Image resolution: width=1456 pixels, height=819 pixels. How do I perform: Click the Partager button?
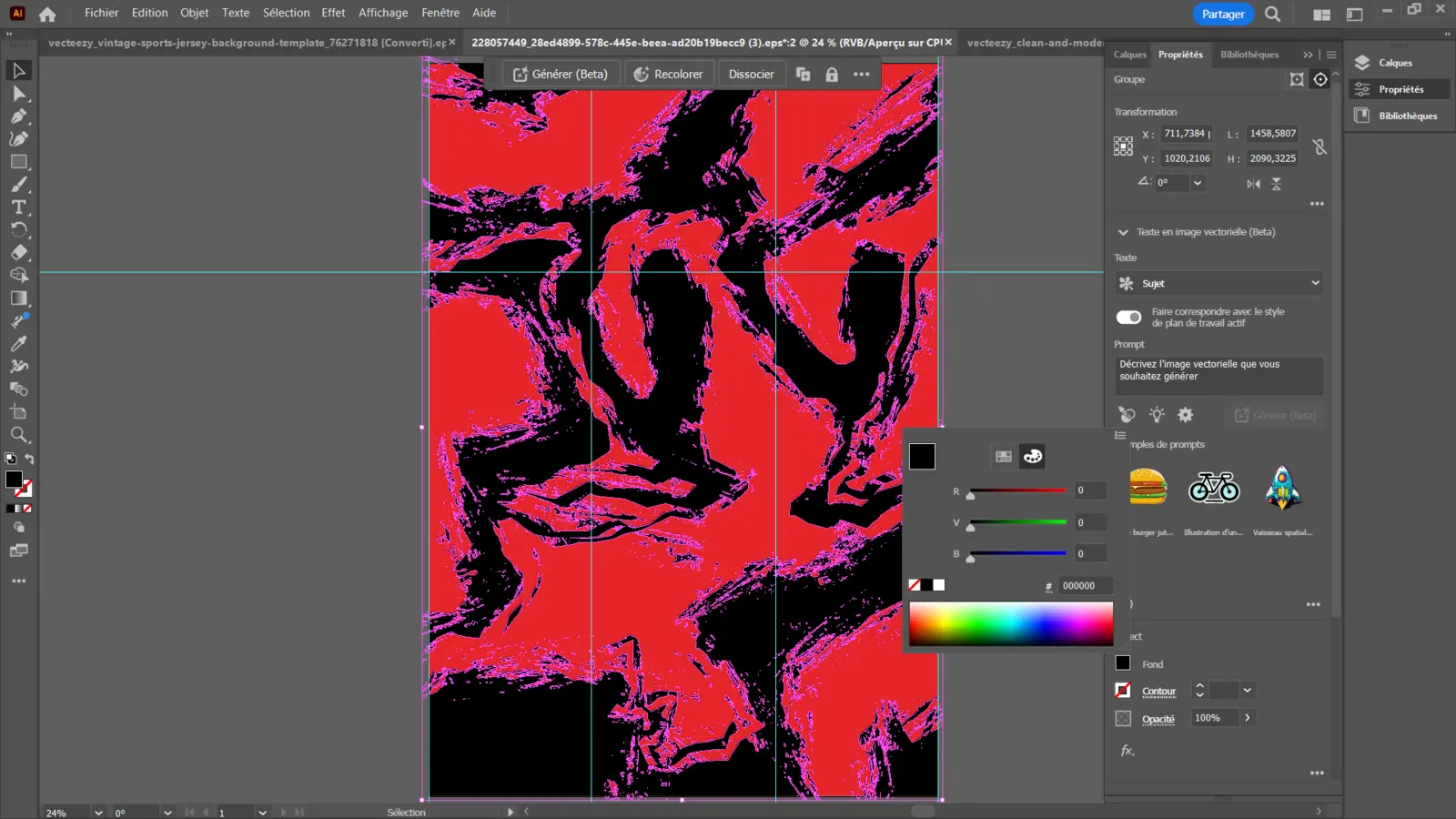tap(1223, 14)
